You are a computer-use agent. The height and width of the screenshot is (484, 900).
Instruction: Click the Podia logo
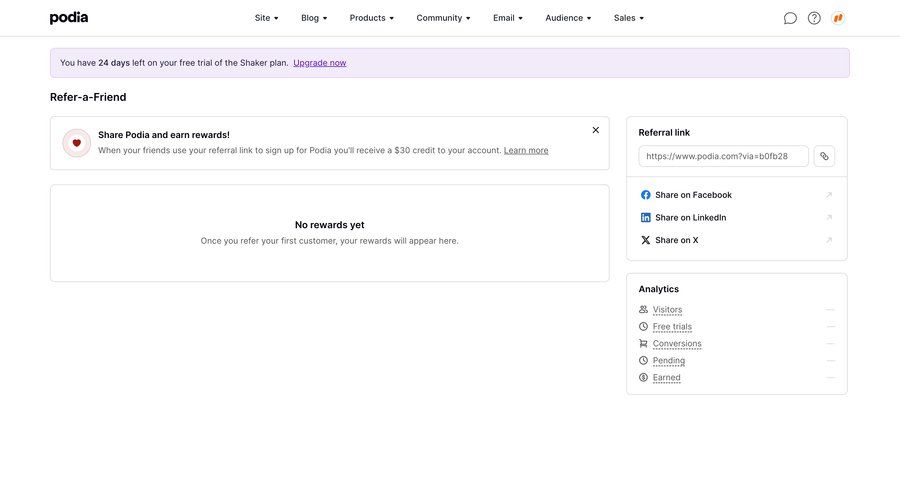click(x=69, y=18)
